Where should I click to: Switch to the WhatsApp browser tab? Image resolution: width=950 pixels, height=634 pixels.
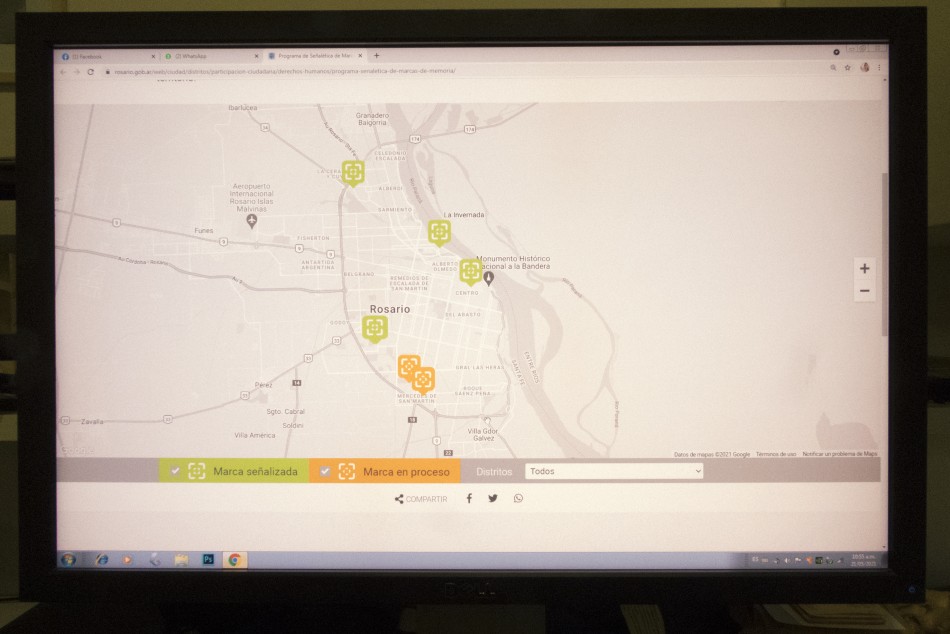coord(208,56)
